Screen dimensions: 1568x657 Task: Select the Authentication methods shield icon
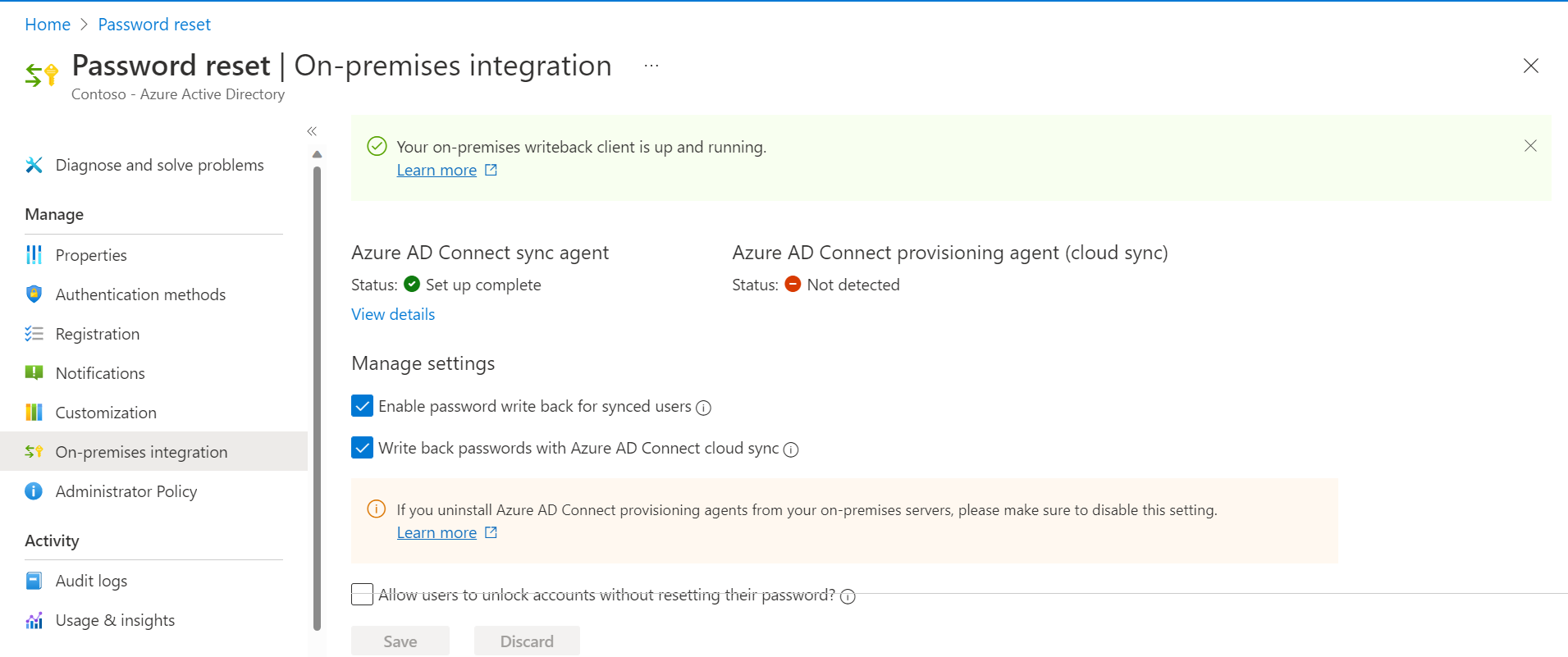(x=34, y=294)
